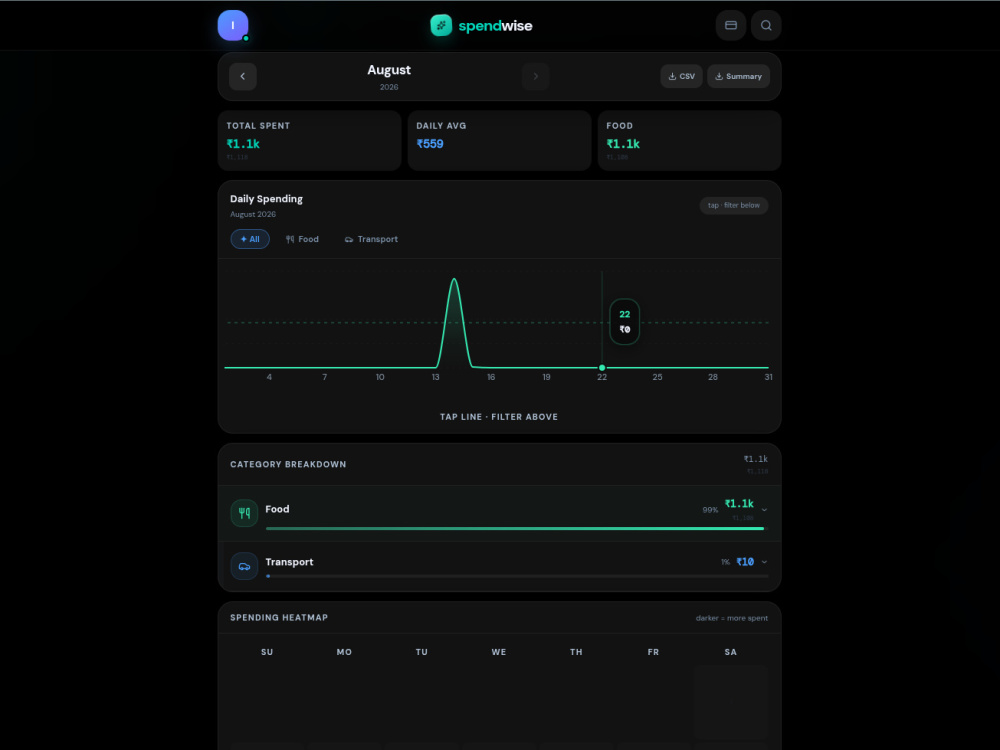Click the 'Daily Spending' heading
Image resolution: width=1000 pixels, height=750 pixels.
click(267, 199)
